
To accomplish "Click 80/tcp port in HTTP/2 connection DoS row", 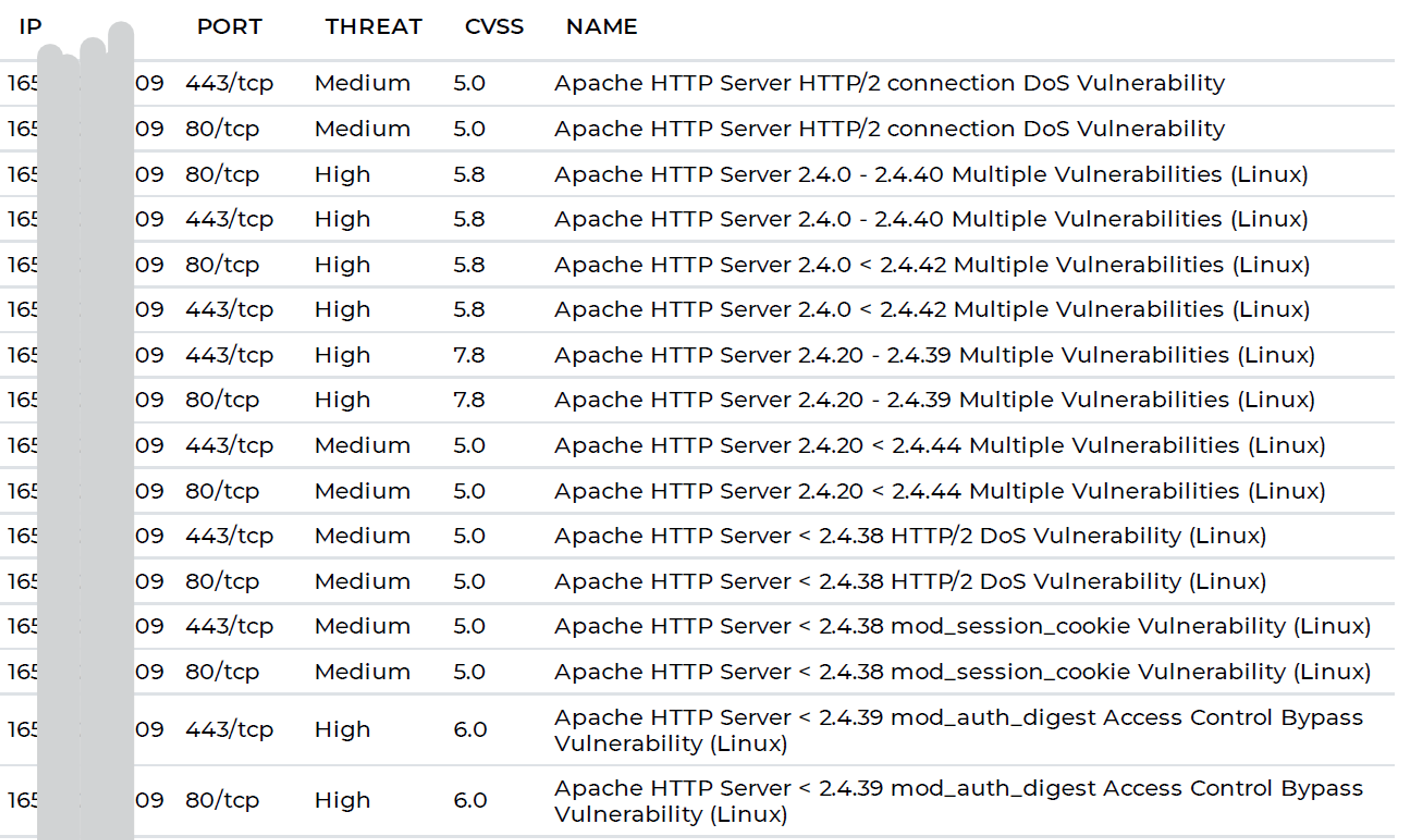I will (x=222, y=129).
